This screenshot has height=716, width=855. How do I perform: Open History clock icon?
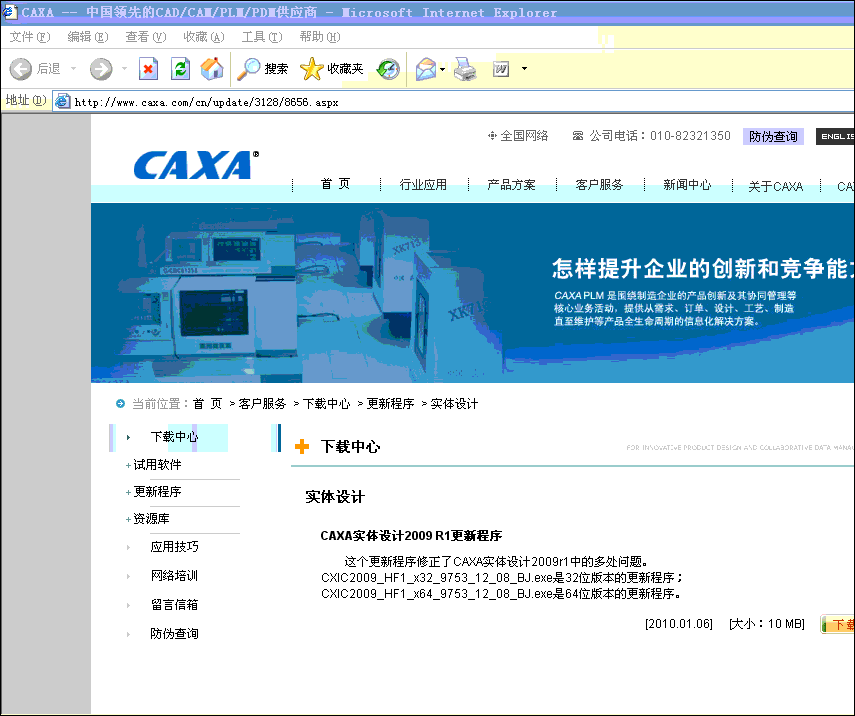click(388, 69)
